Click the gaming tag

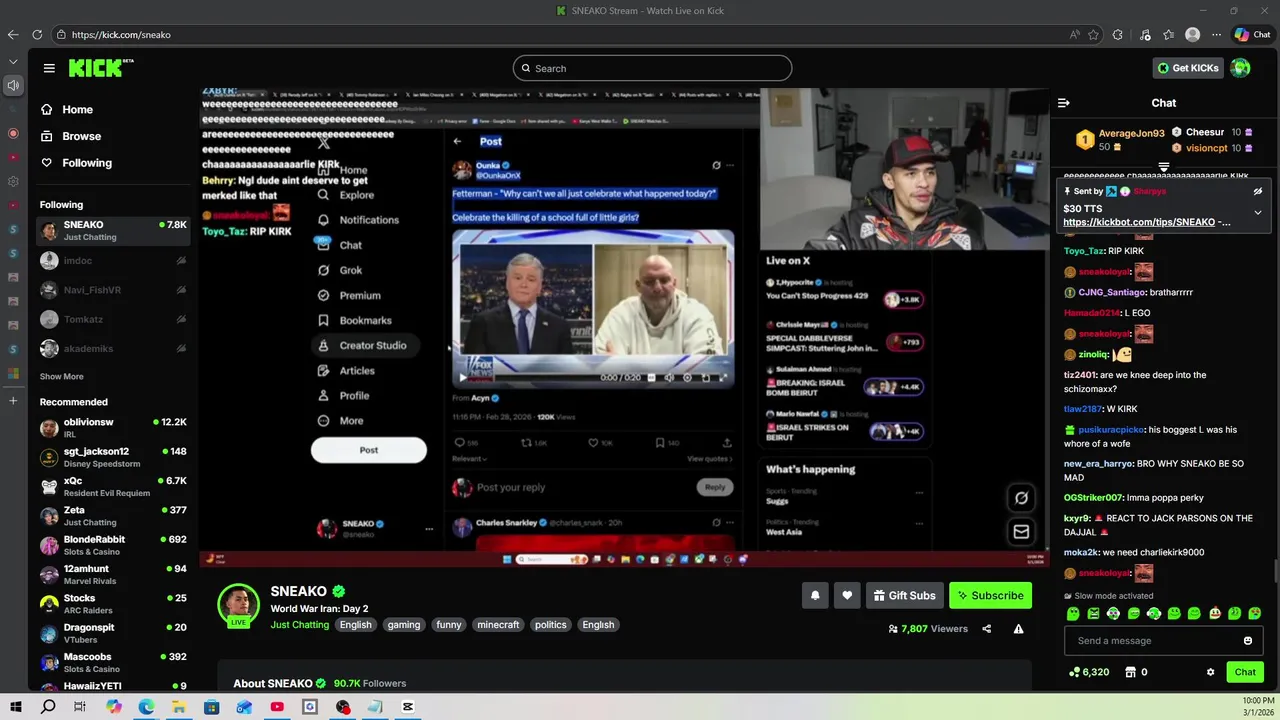[x=404, y=625]
